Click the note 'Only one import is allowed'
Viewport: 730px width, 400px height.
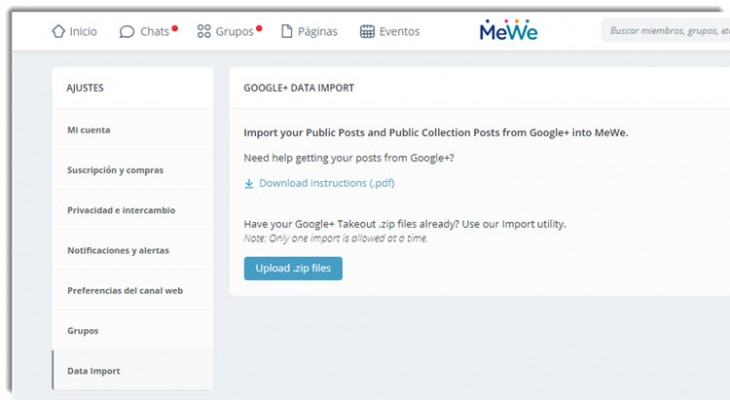336,238
